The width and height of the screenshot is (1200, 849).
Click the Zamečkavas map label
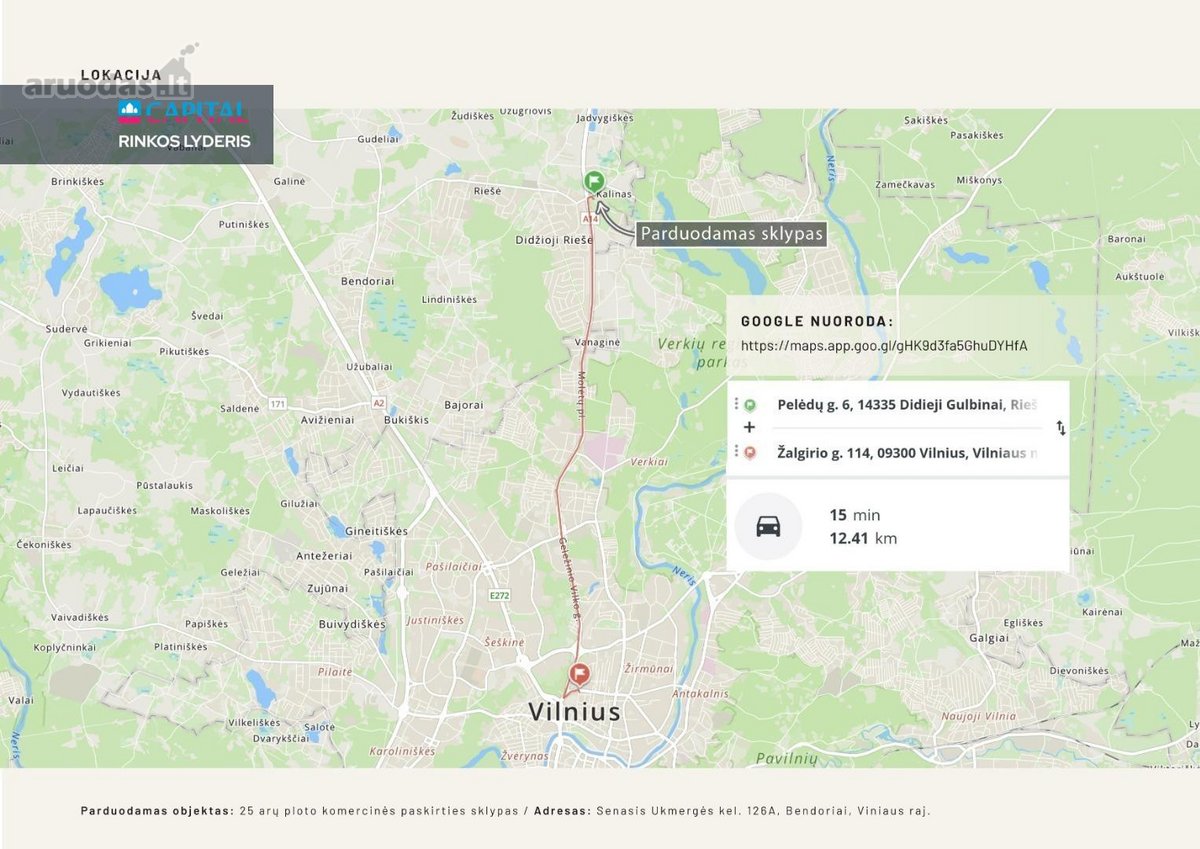click(906, 184)
